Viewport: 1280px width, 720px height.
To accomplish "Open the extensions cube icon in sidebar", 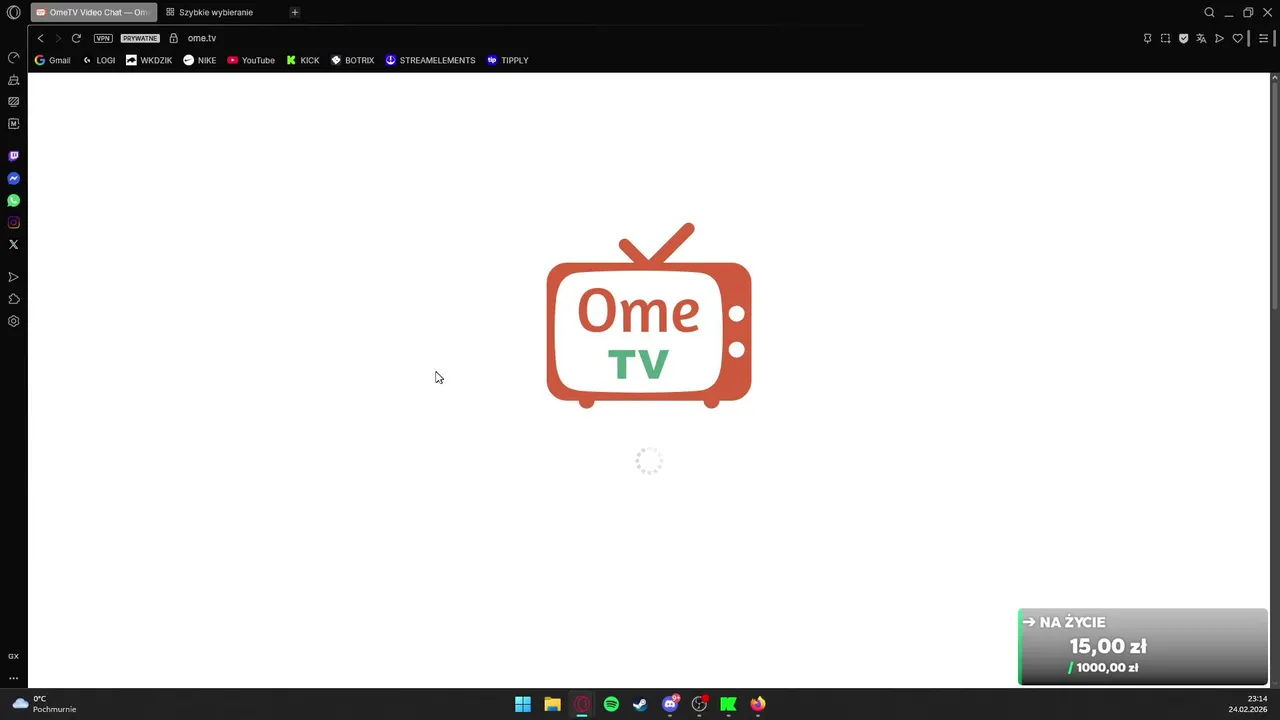I will tap(14, 299).
